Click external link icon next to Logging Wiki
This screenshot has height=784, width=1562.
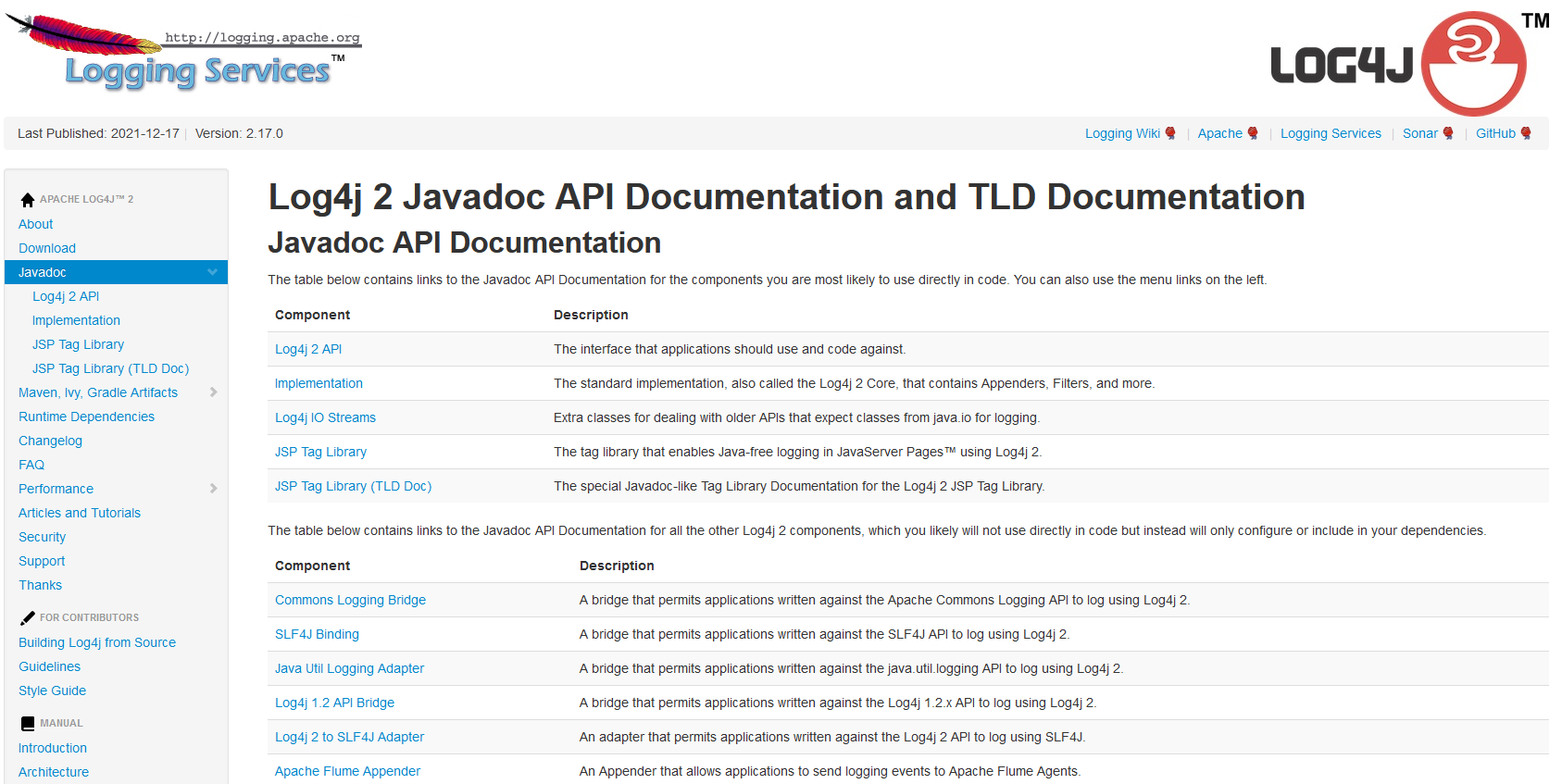[1170, 133]
